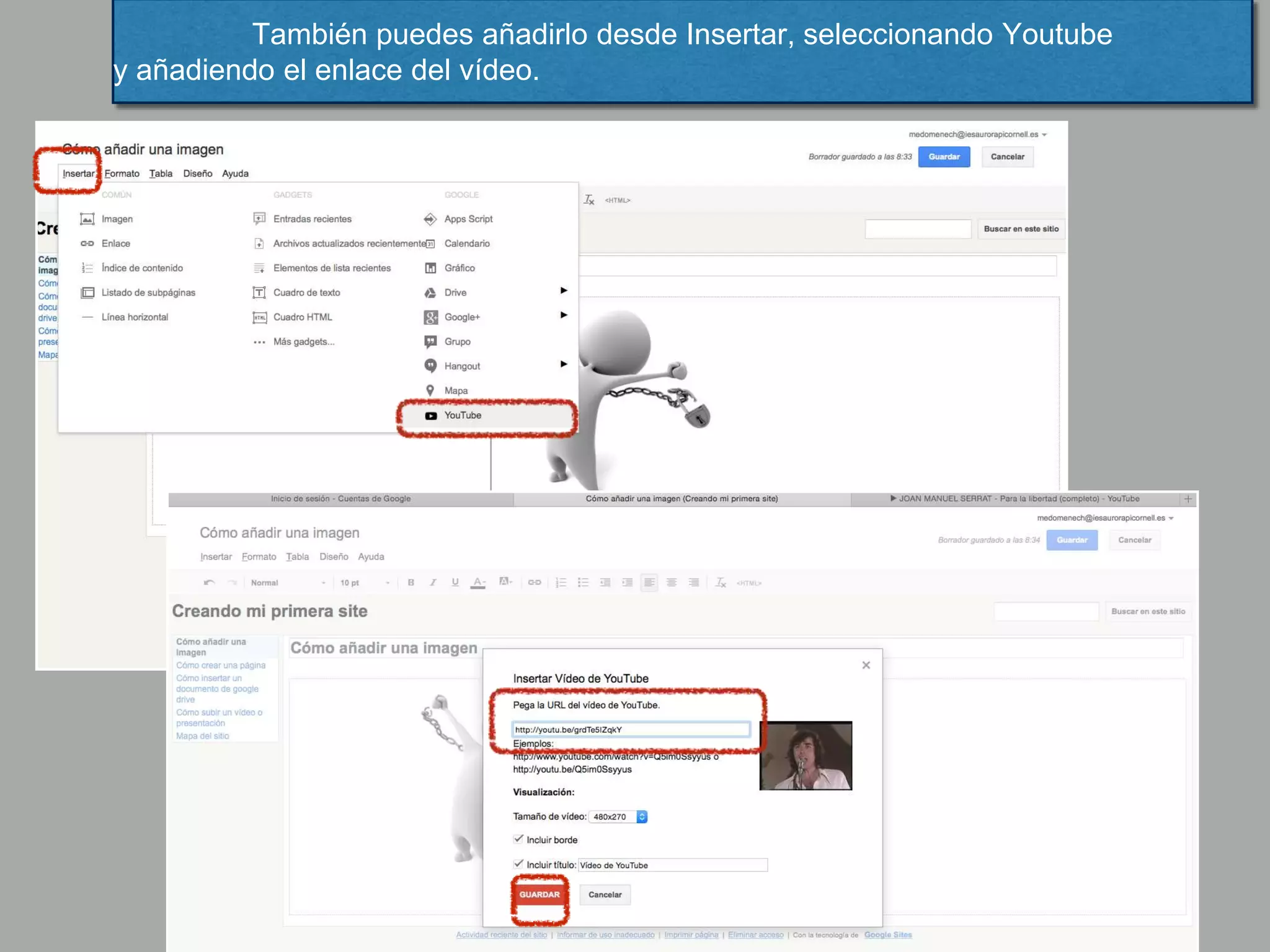Click Actividad reciente del sitio footer link
The height and width of the screenshot is (952, 1270).
[x=501, y=935]
